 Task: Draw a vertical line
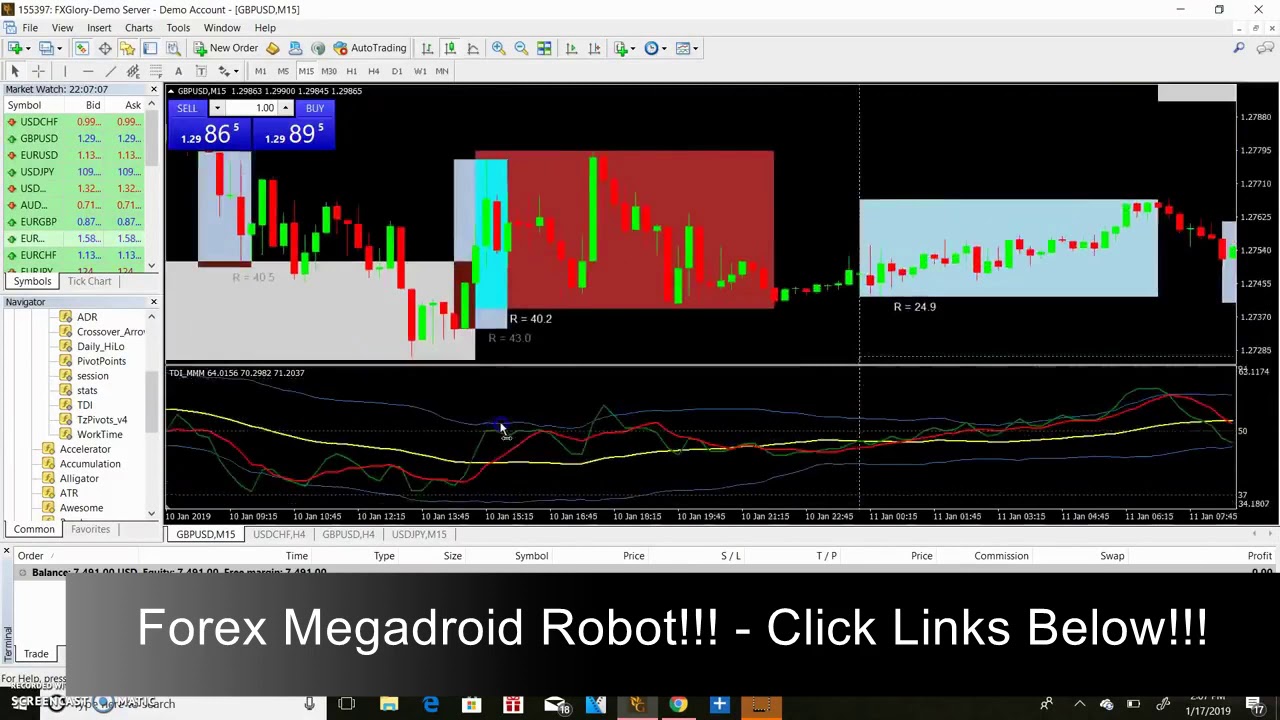[65, 71]
